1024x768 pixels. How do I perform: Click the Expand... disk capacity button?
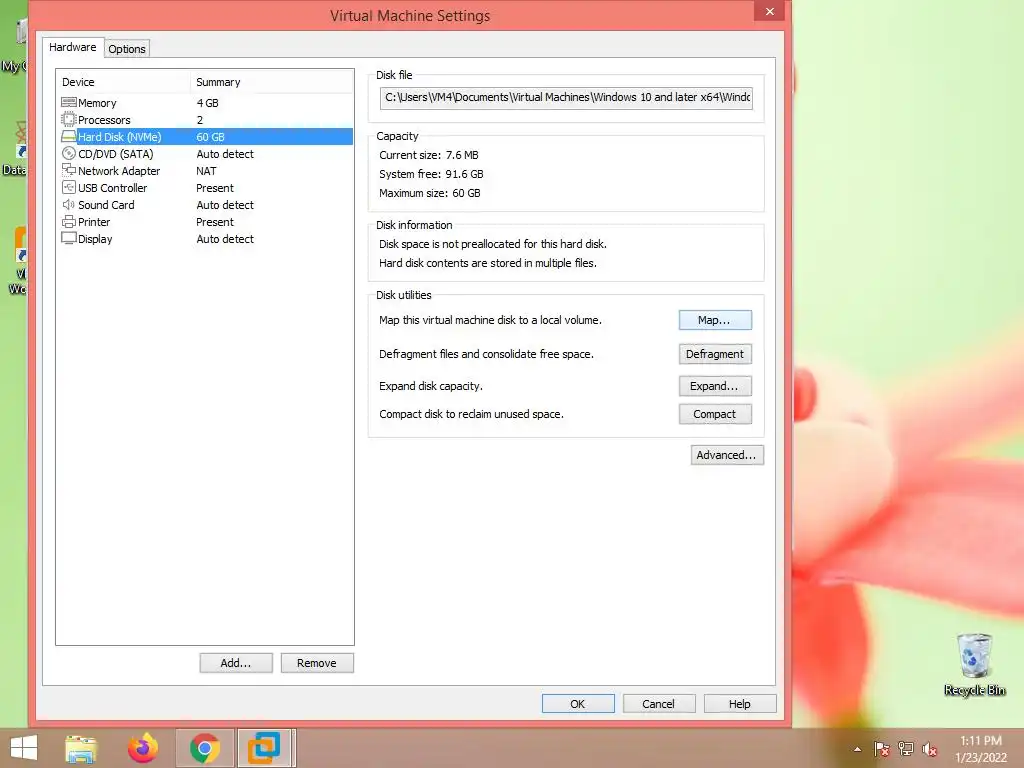click(x=715, y=386)
